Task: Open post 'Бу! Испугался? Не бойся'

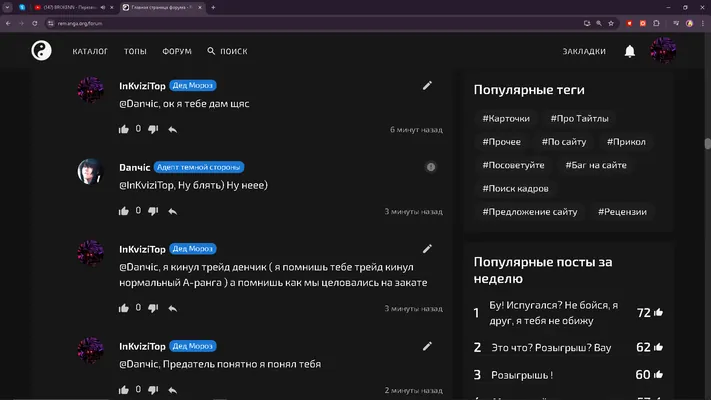Action: pyautogui.click(x=553, y=312)
